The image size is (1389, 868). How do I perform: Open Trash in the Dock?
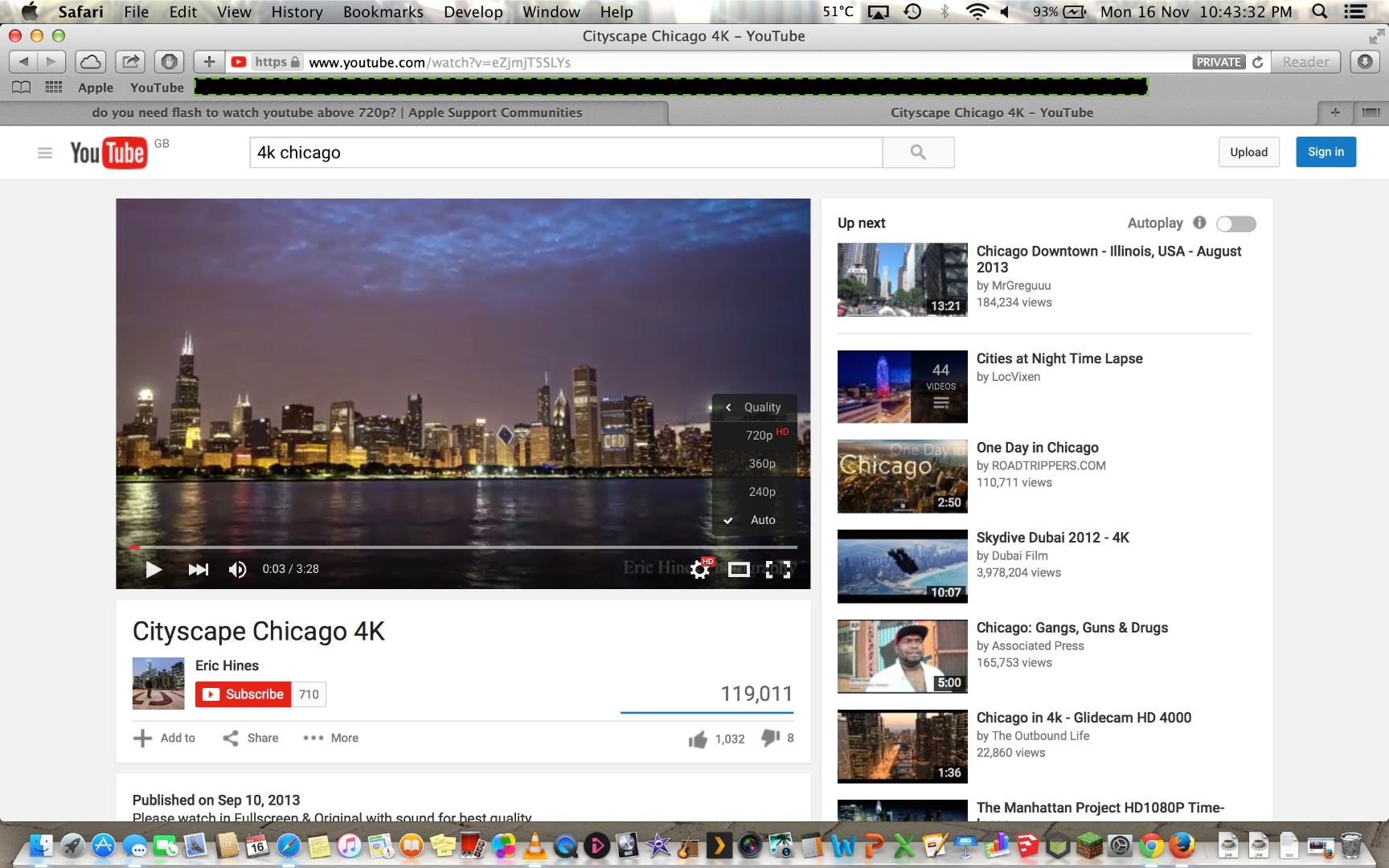[x=1351, y=845]
